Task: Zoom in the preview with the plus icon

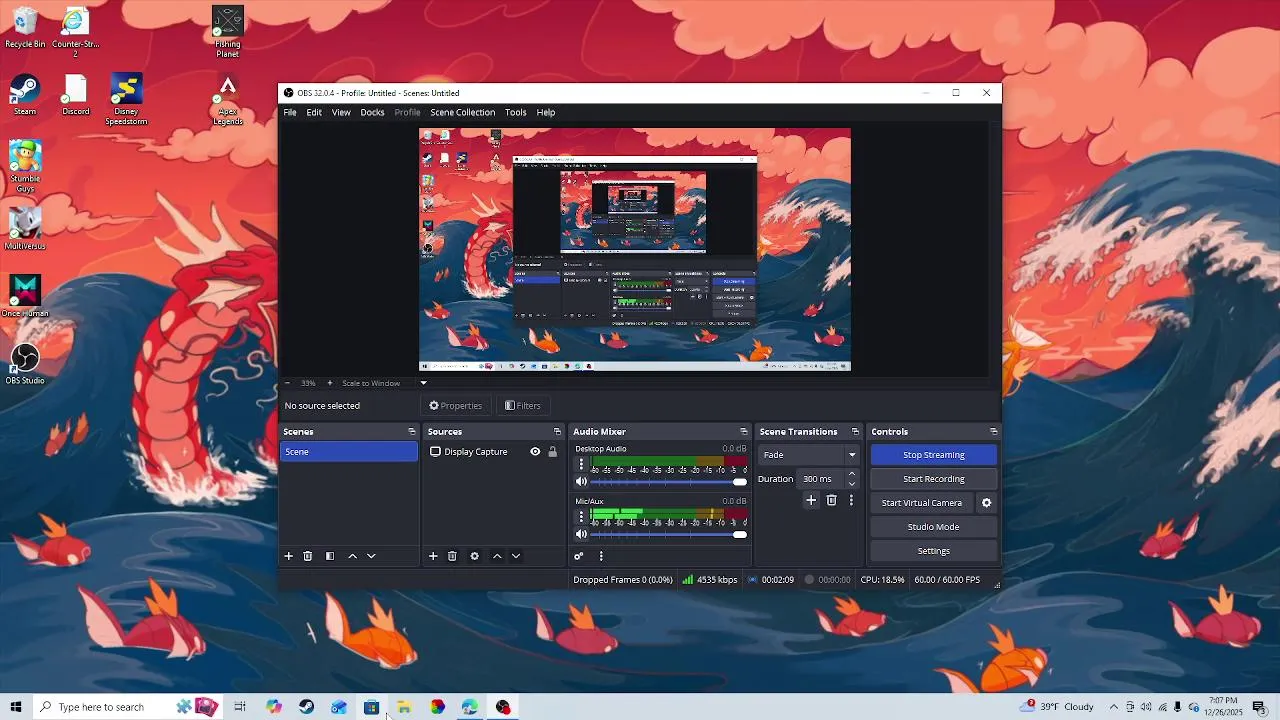Action: [330, 383]
